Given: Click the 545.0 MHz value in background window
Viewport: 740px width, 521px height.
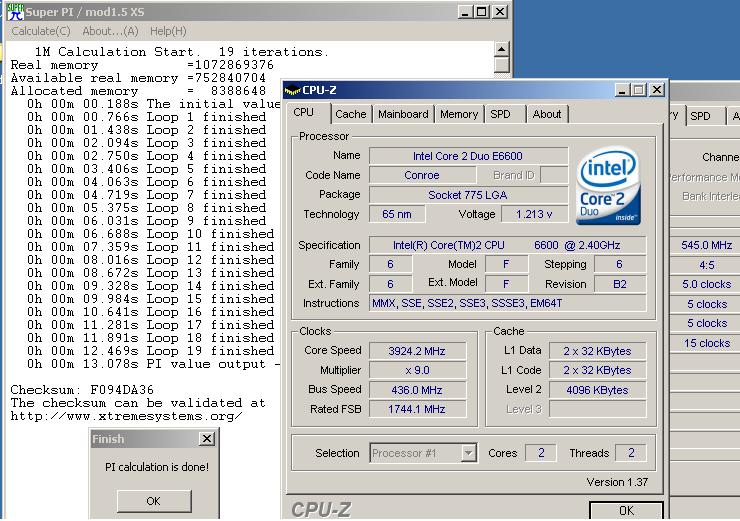Looking at the screenshot, I should click(706, 245).
